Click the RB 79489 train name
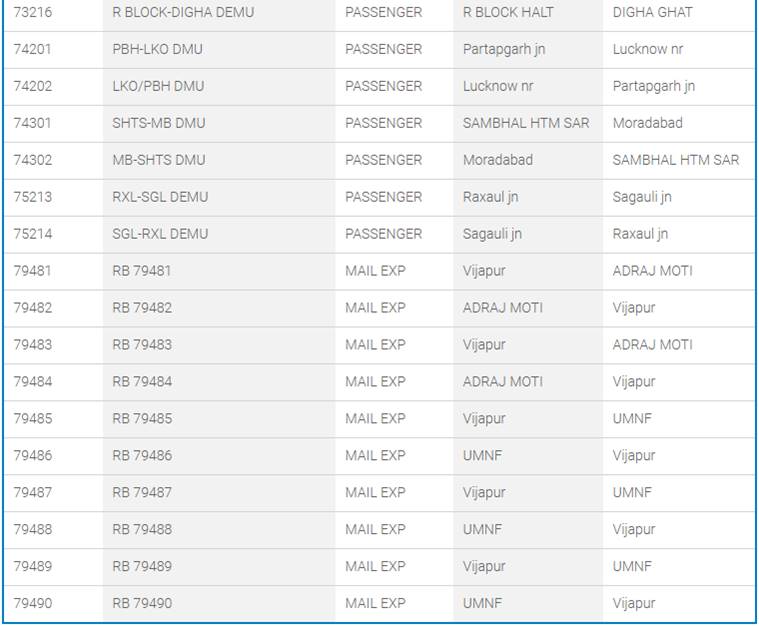The width and height of the screenshot is (759, 626). [142, 567]
